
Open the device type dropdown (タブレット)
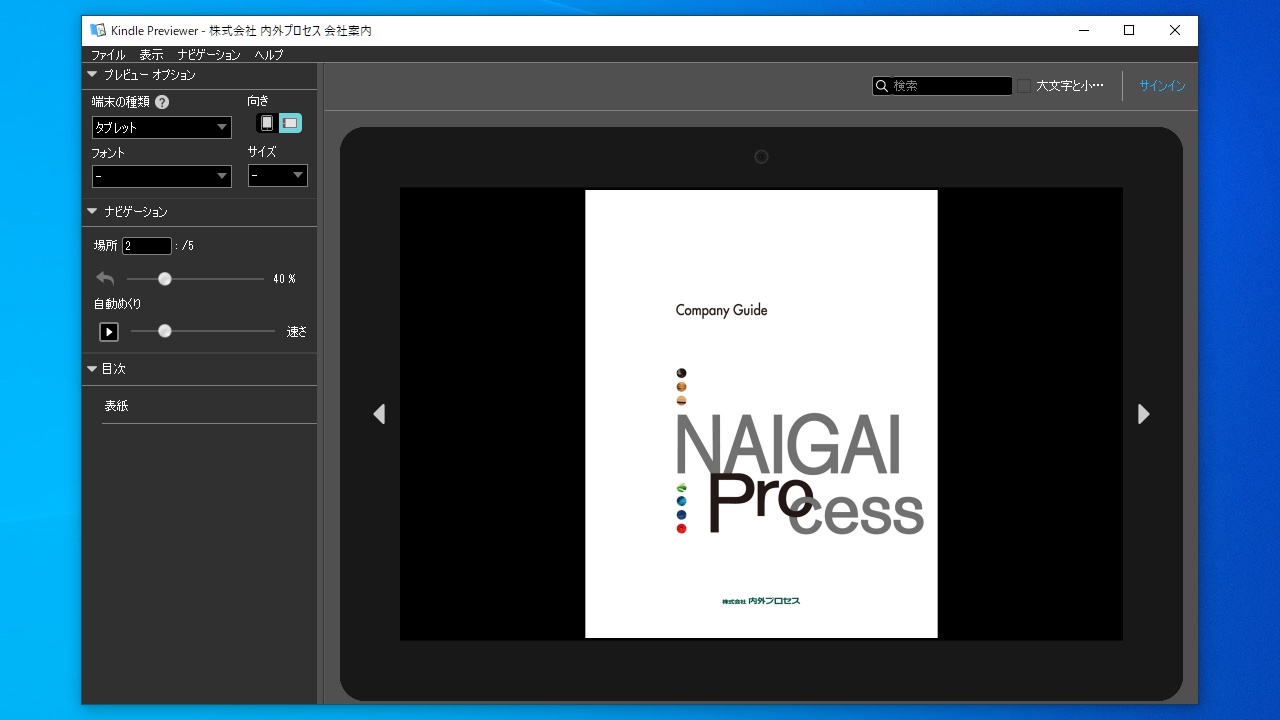[162, 127]
